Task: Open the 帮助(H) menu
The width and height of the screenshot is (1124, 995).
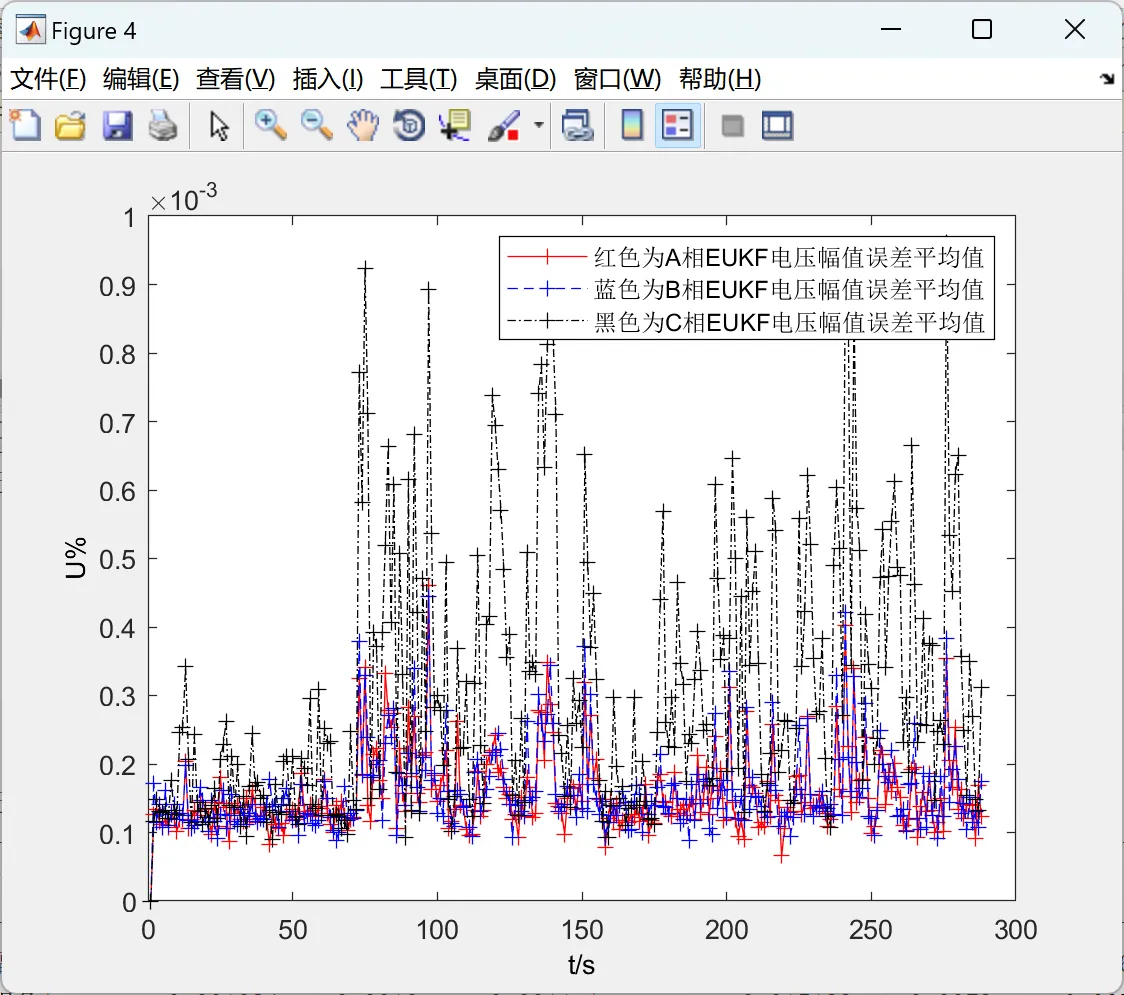Action: click(720, 79)
